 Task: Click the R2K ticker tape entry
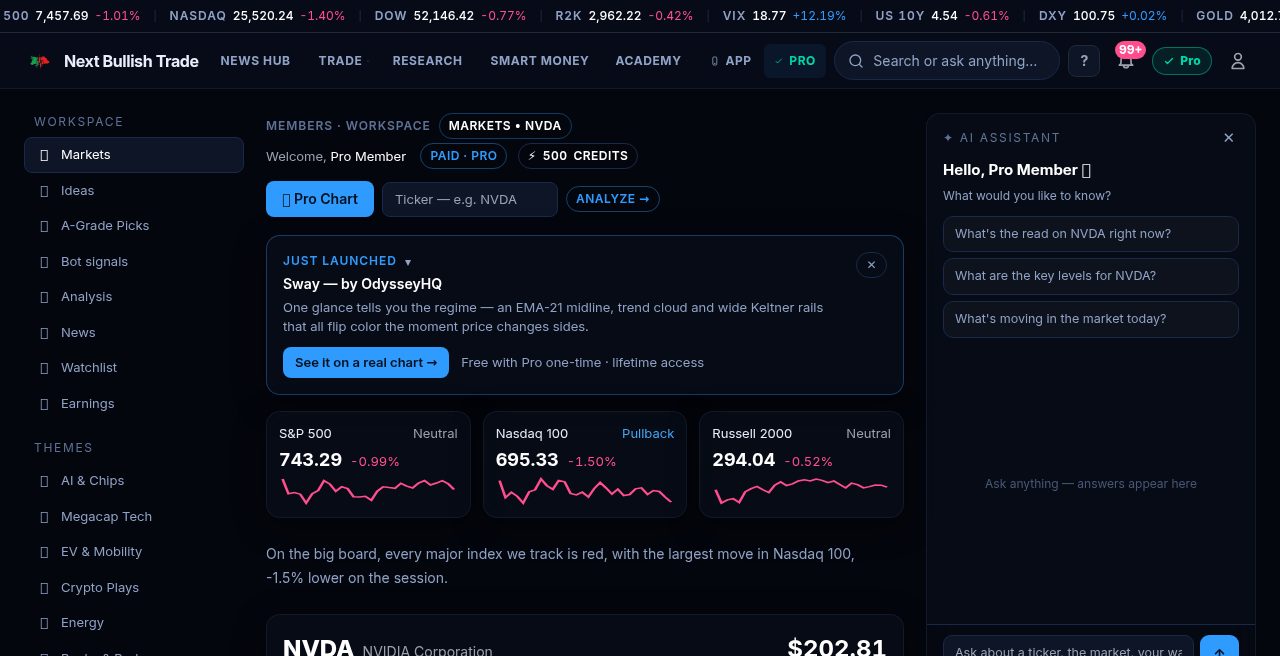[624, 16]
